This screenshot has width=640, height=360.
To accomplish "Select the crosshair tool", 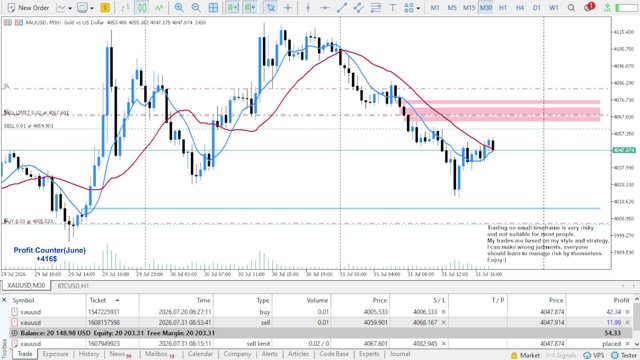I will pyautogui.click(x=288, y=7).
